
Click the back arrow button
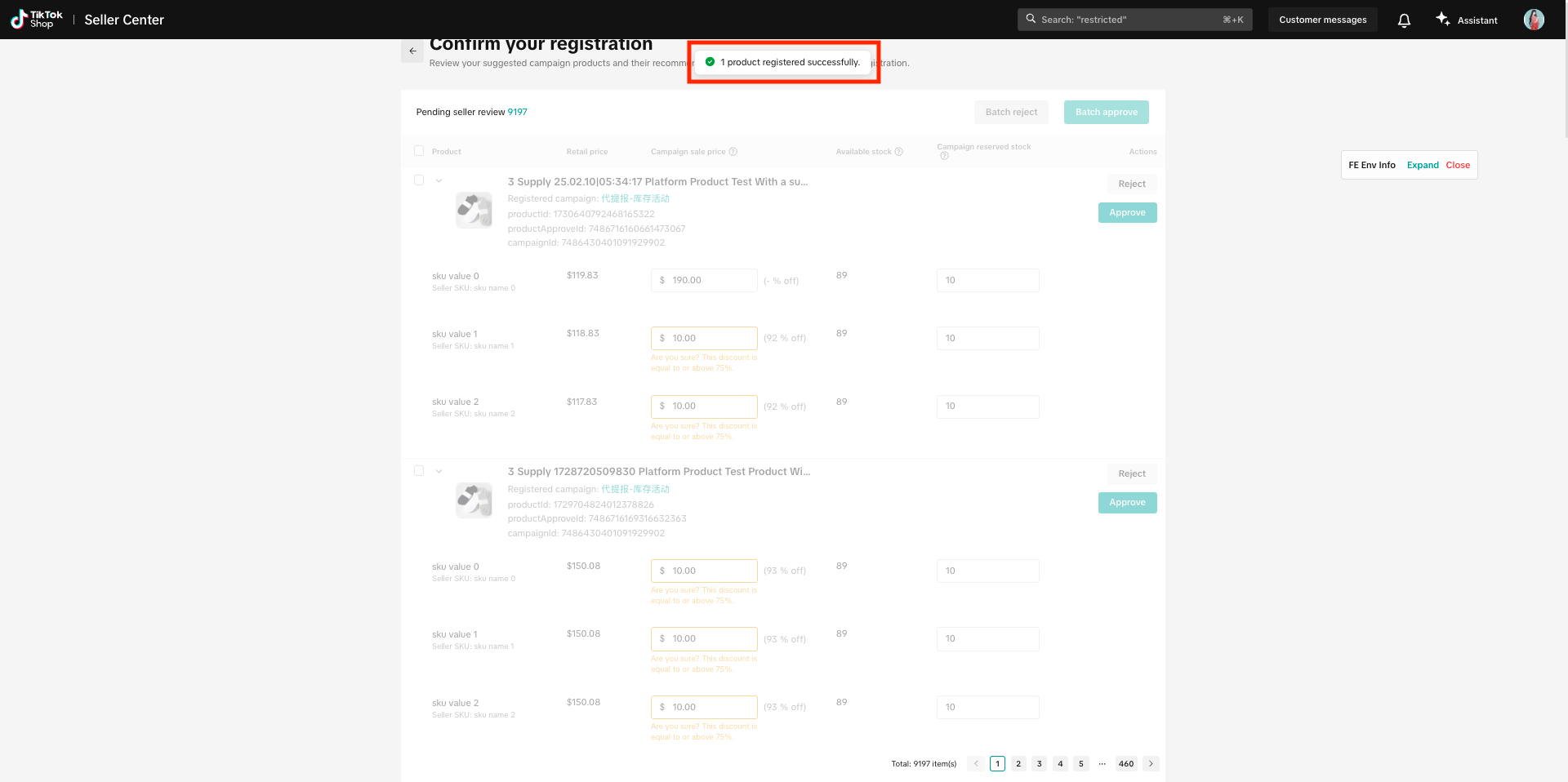pos(412,51)
